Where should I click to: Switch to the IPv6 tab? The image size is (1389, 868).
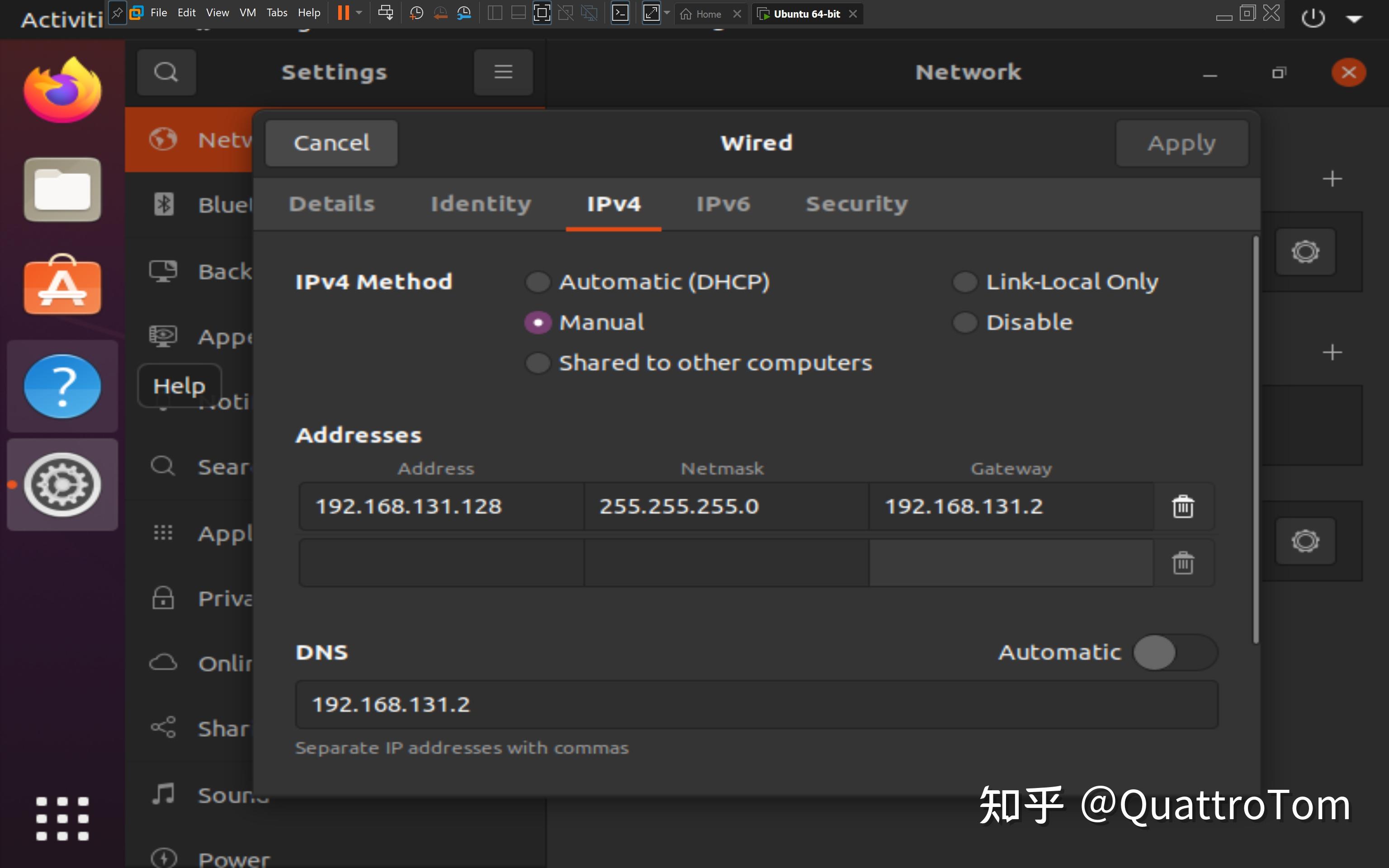coord(723,204)
